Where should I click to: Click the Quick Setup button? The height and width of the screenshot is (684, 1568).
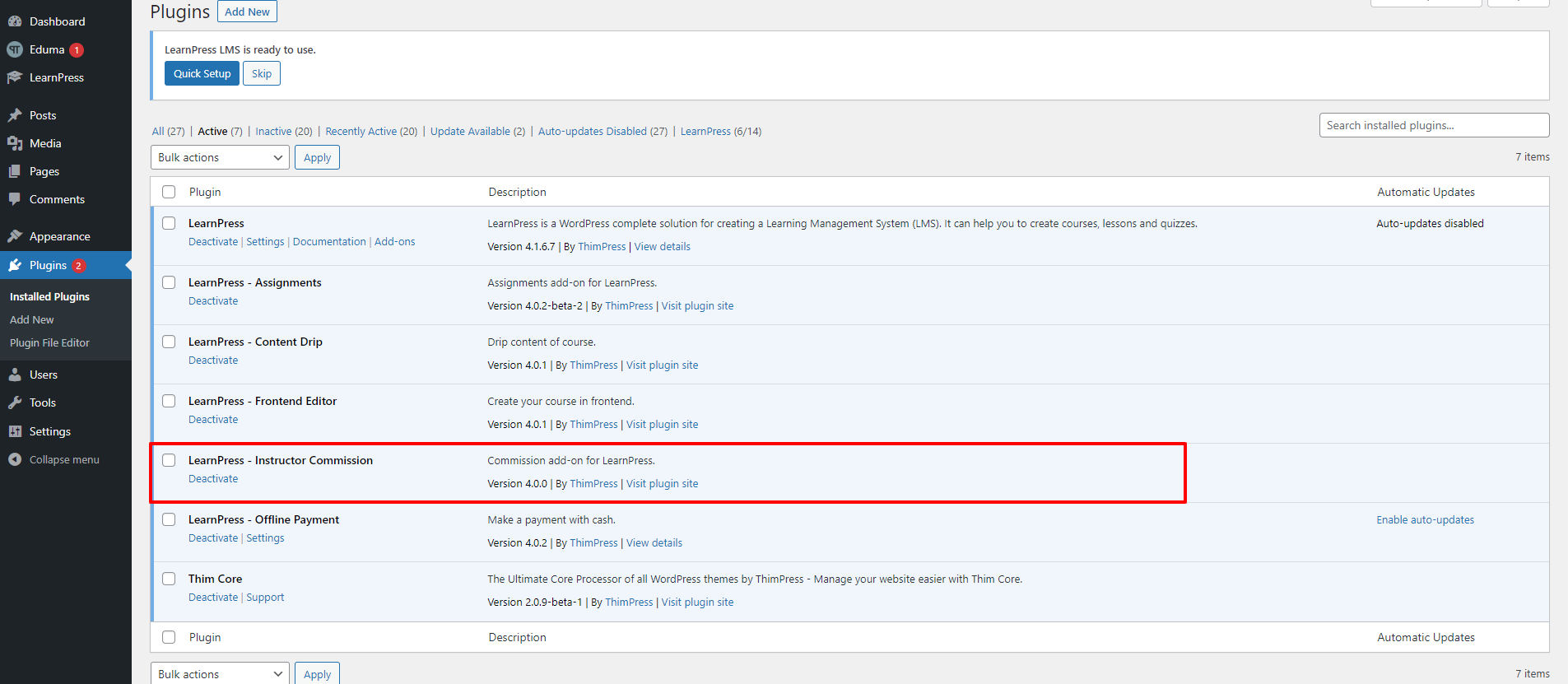202,73
